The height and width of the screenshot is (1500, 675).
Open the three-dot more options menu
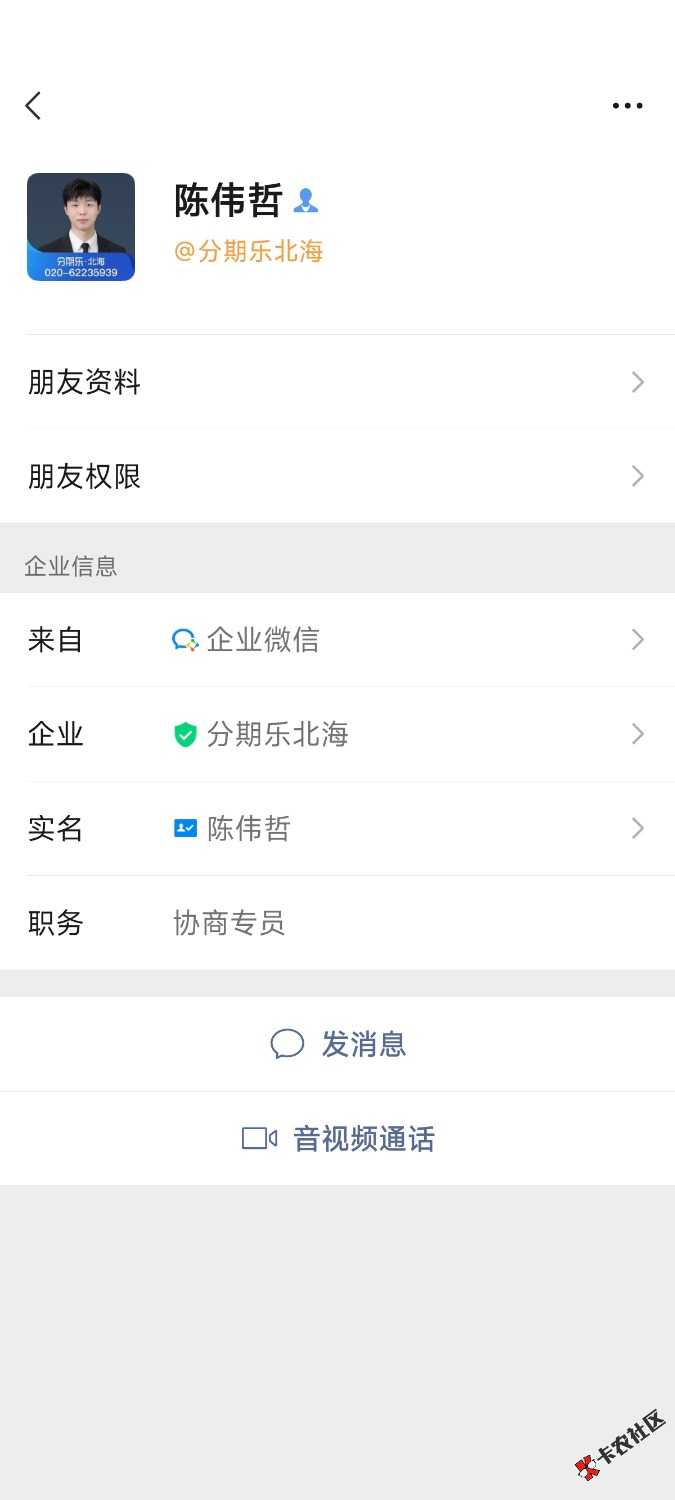point(627,106)
